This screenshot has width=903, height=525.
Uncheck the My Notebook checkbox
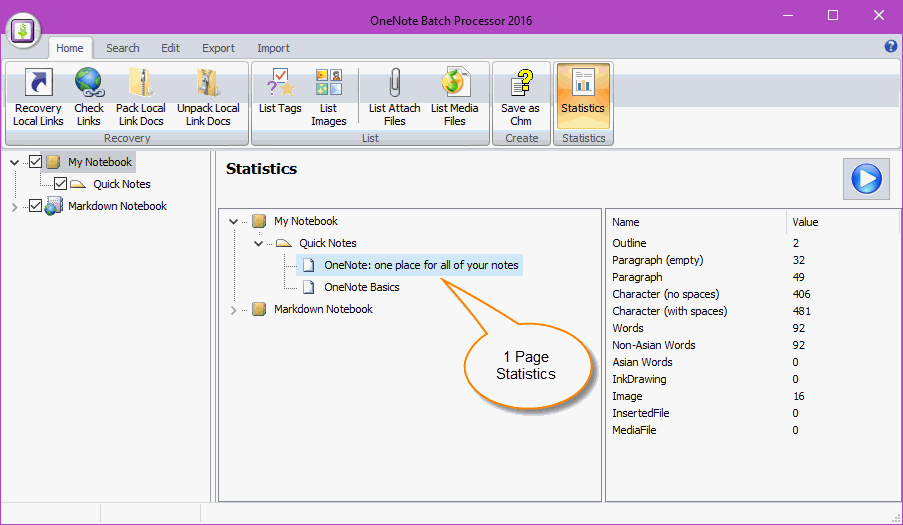pos(35,162)
